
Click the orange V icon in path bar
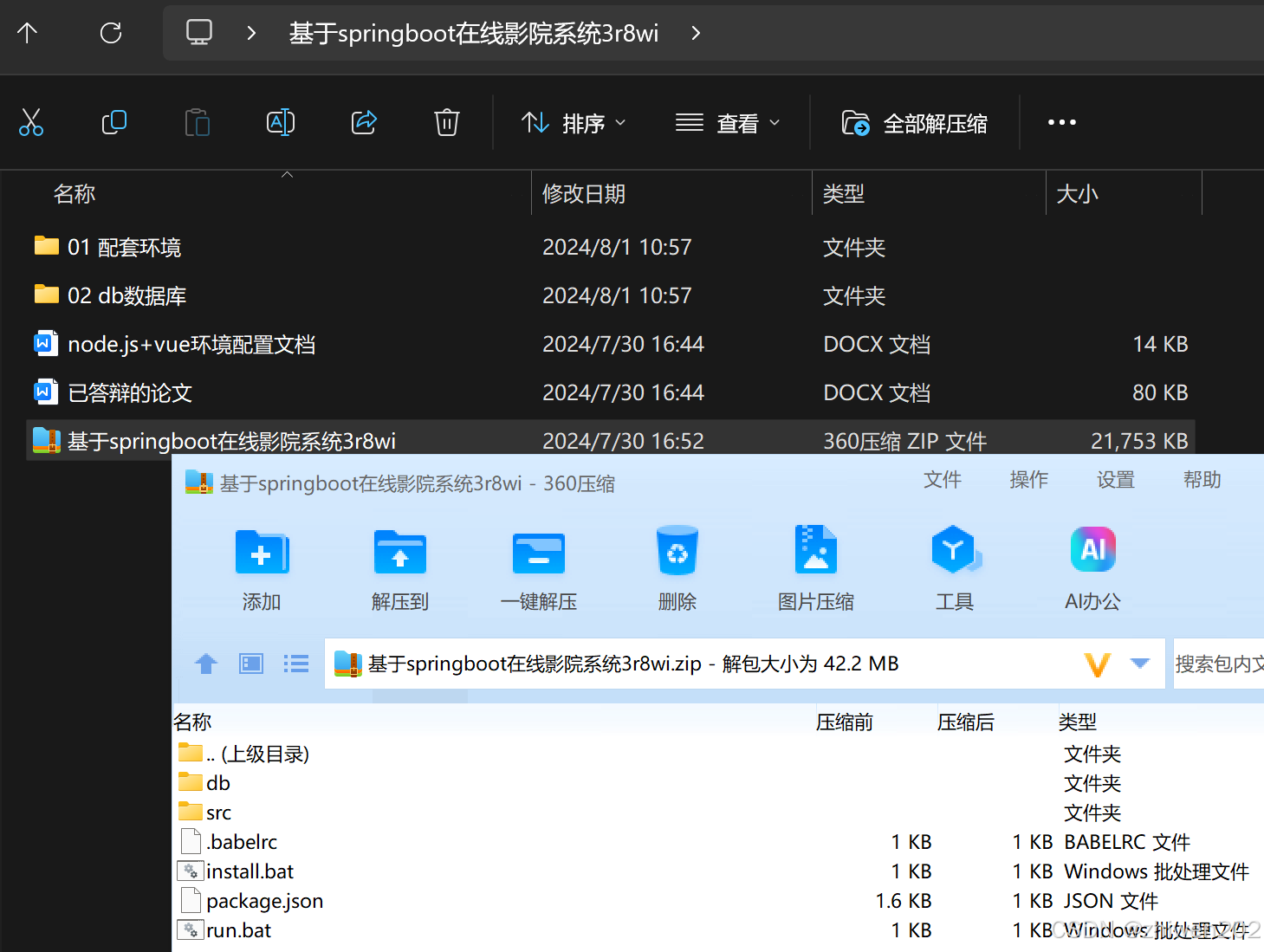click(x=1098, y=664)
